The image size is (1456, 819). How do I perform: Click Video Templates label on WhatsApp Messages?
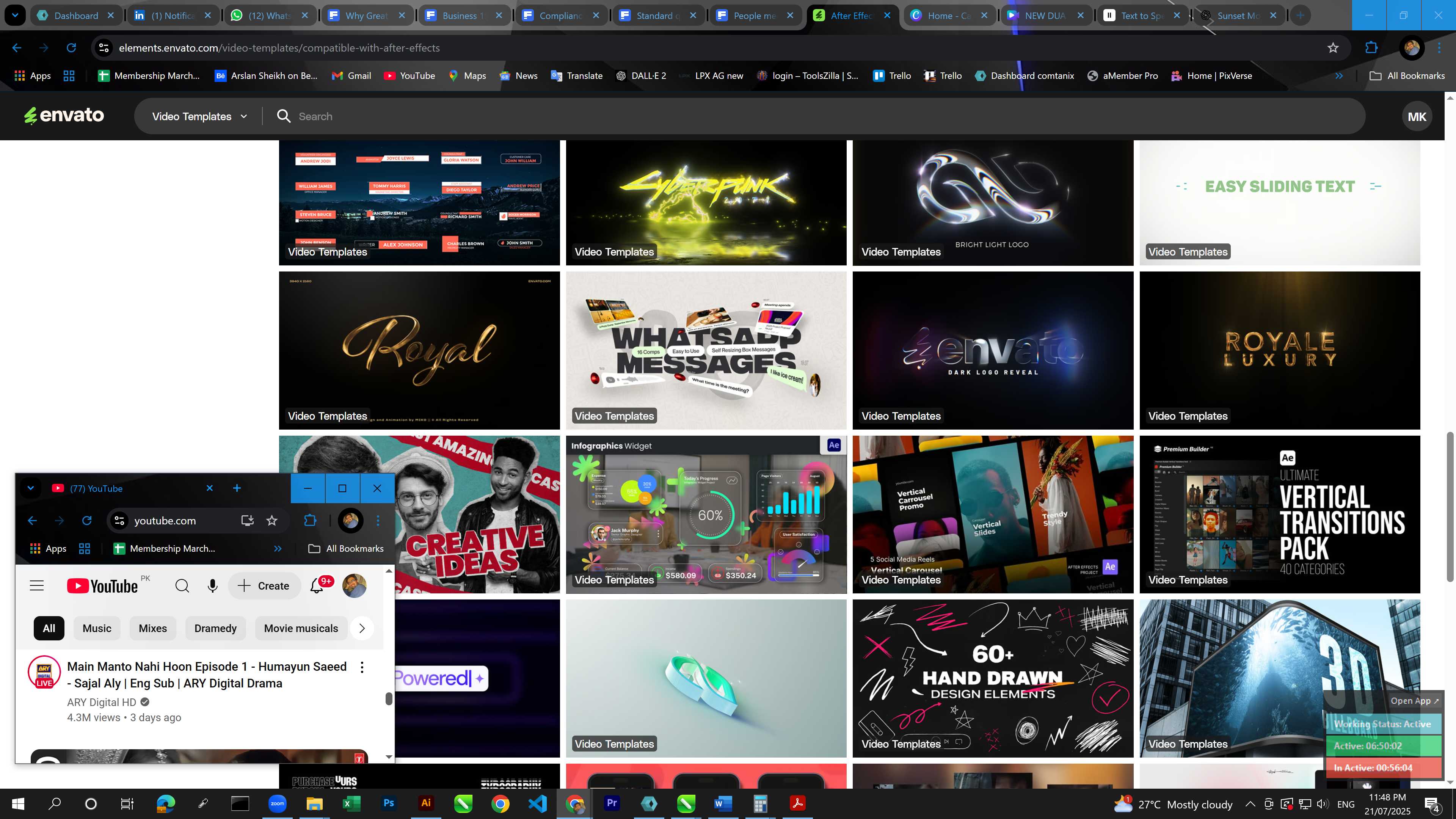614,416
